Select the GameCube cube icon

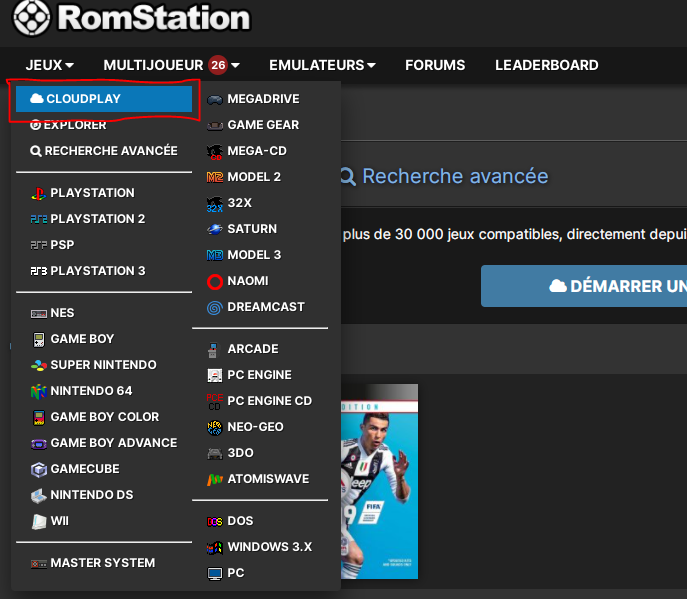[38, 469]
